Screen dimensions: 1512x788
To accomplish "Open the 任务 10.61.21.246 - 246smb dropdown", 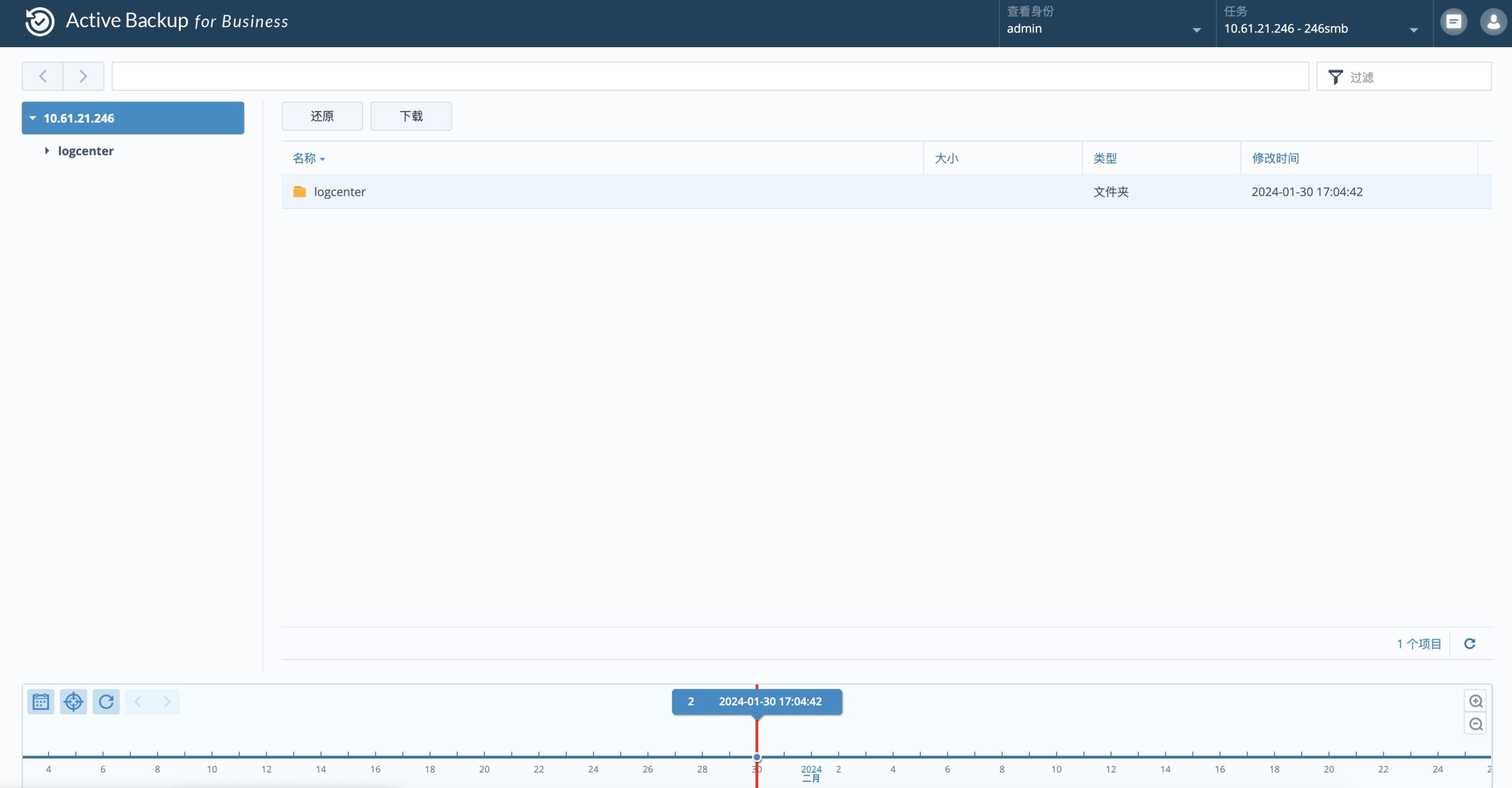I will (x=1324, y=22).
